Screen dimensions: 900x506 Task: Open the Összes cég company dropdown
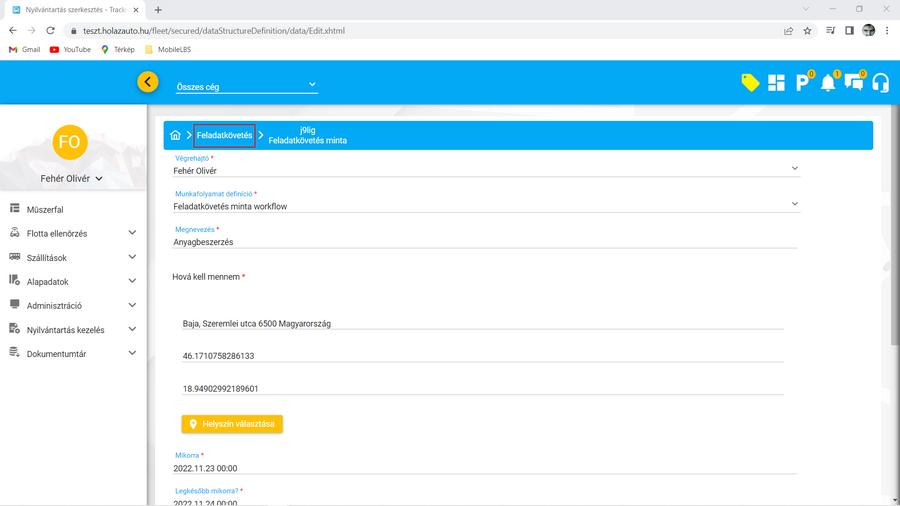(246, 86)
